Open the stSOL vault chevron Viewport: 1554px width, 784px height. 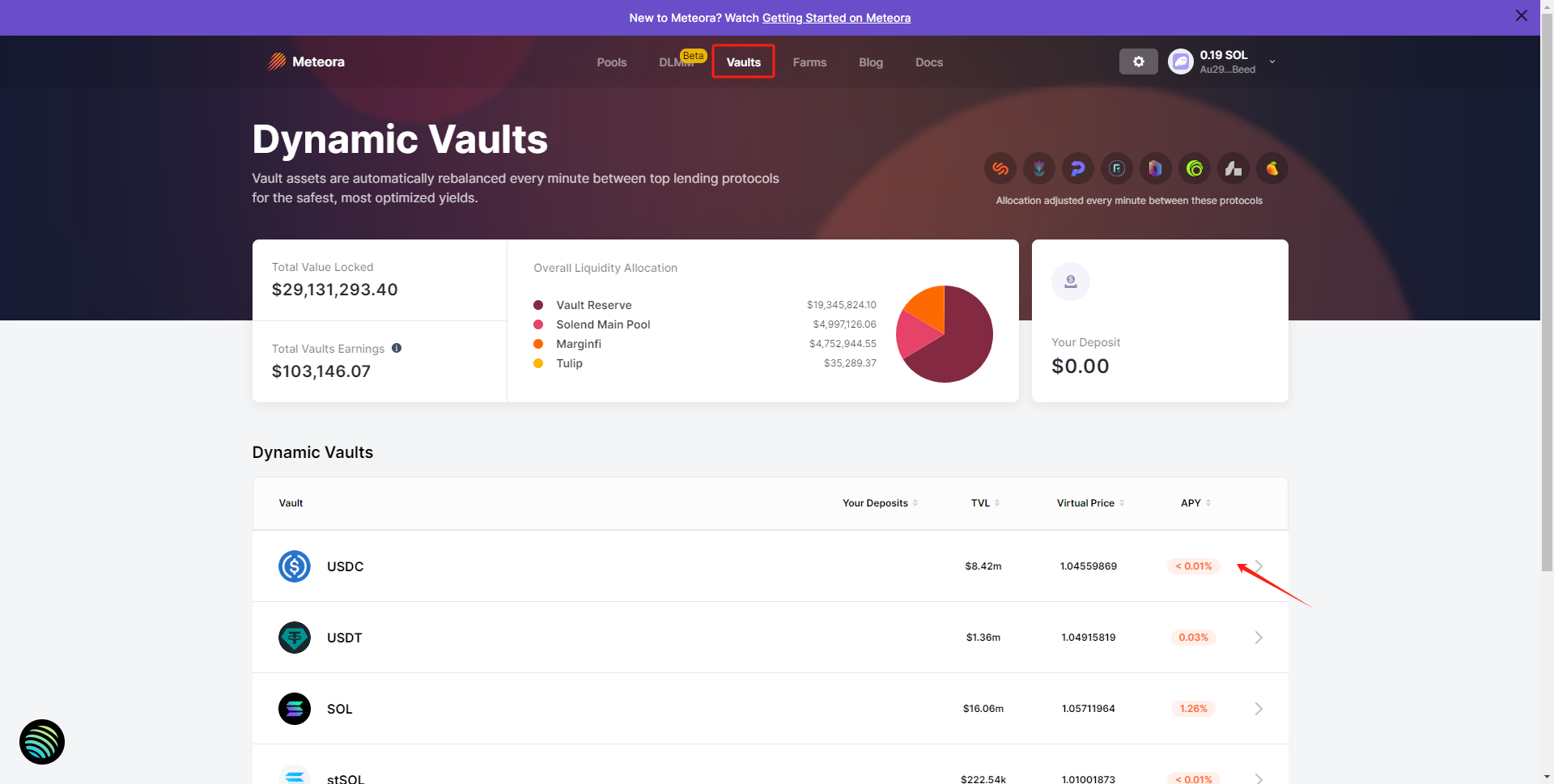[x=1259, y=778]
